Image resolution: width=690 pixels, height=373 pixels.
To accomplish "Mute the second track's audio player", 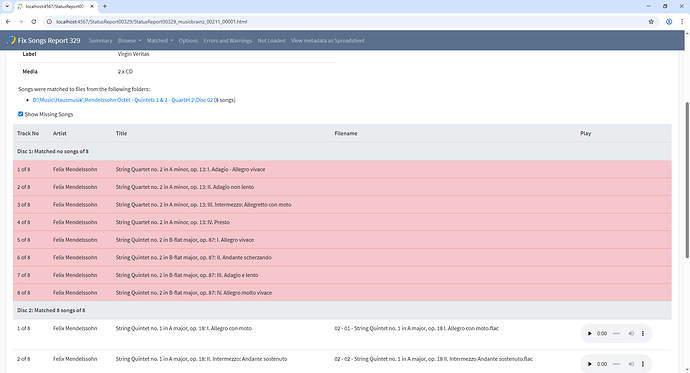I will coord(631,364).
